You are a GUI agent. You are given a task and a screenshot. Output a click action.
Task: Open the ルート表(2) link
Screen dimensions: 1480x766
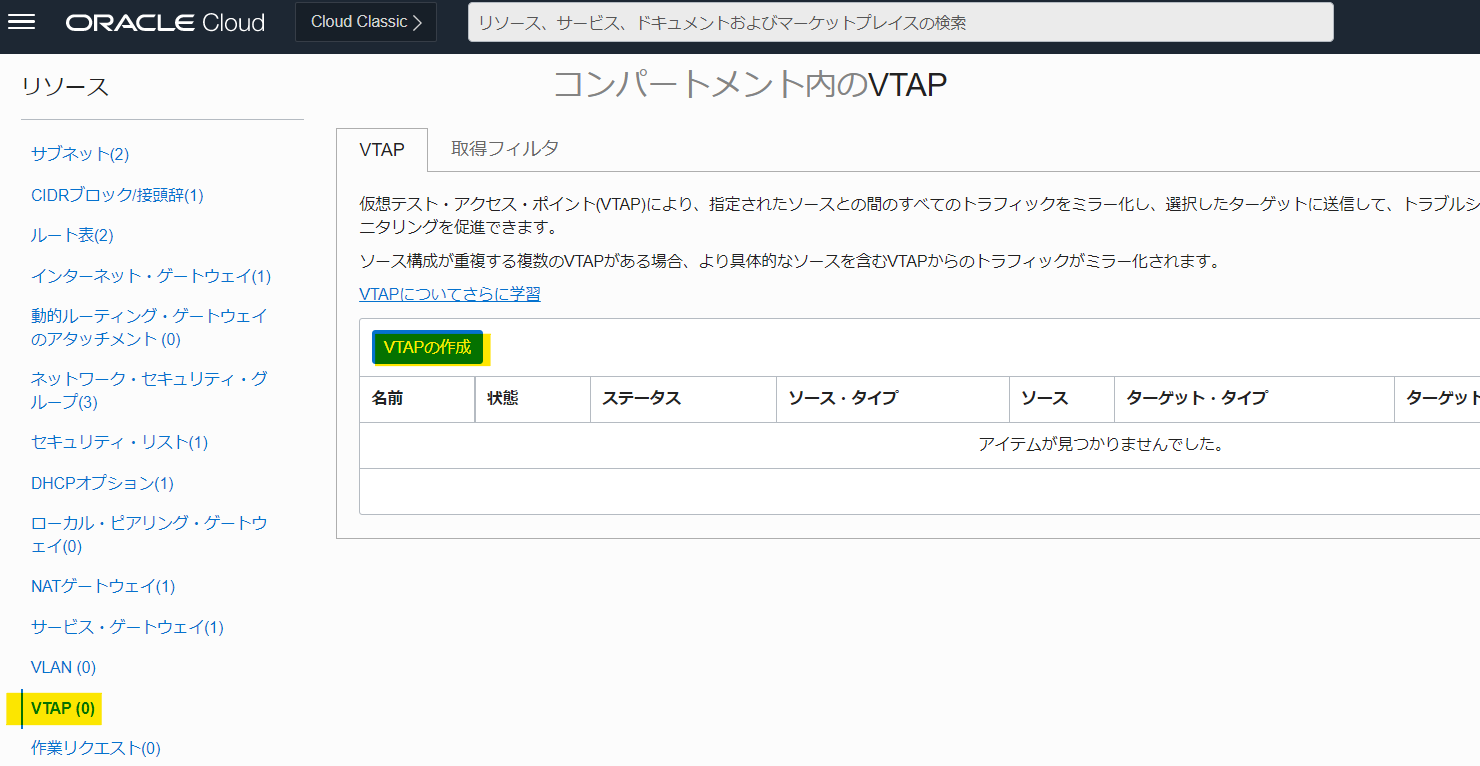72,235
